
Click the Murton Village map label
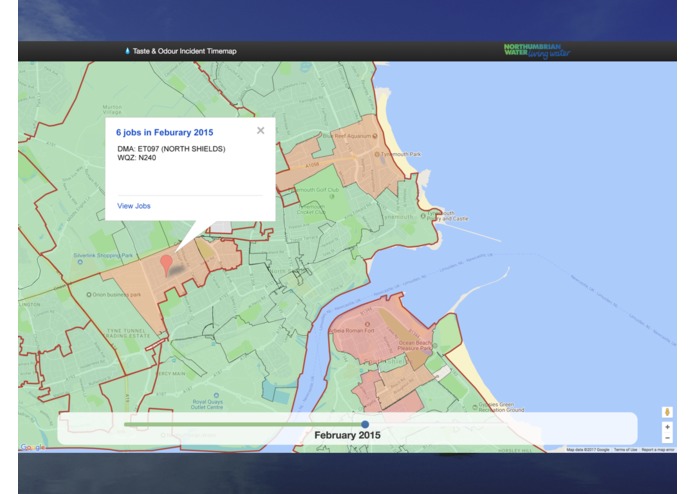point(112,109)
